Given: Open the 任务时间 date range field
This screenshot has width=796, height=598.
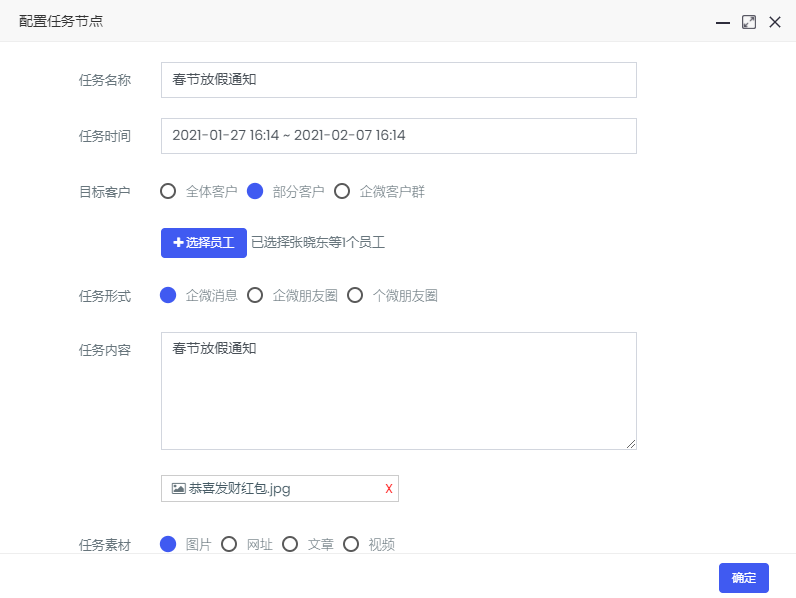Looking at the screenshot, I should click(398, 136).
